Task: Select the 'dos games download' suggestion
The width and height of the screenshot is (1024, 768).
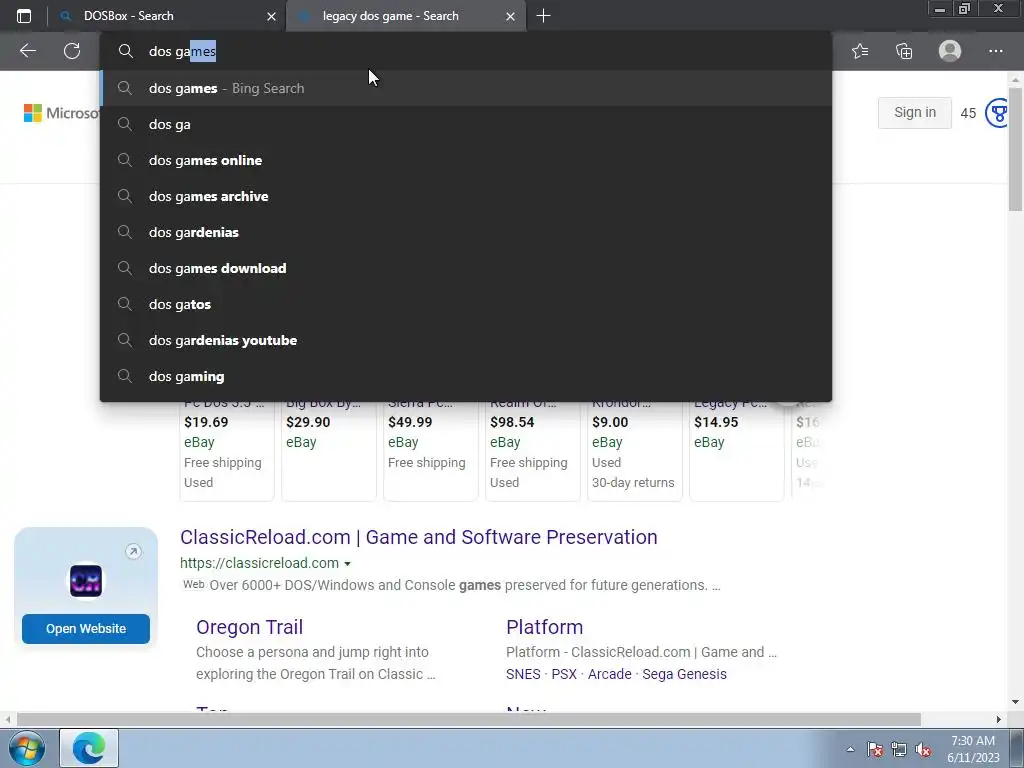Action: click(x=466, y=268)
